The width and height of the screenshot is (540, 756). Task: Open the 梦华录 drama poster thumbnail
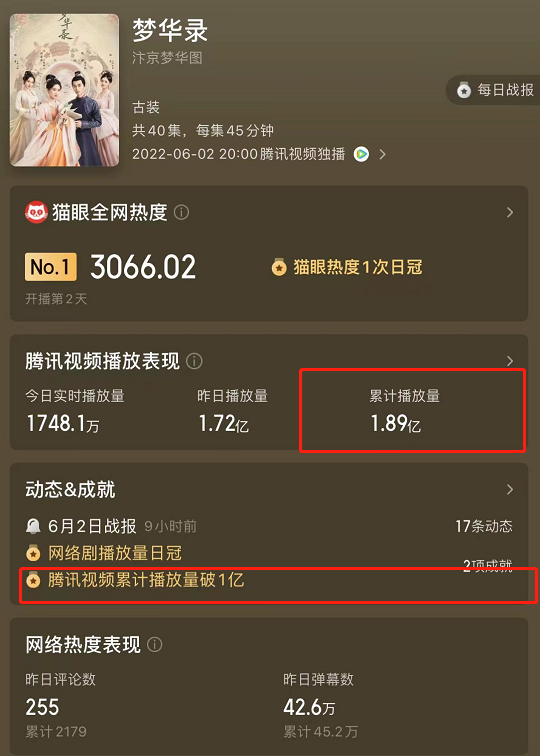pyautogui.click(x=65, y=90)
